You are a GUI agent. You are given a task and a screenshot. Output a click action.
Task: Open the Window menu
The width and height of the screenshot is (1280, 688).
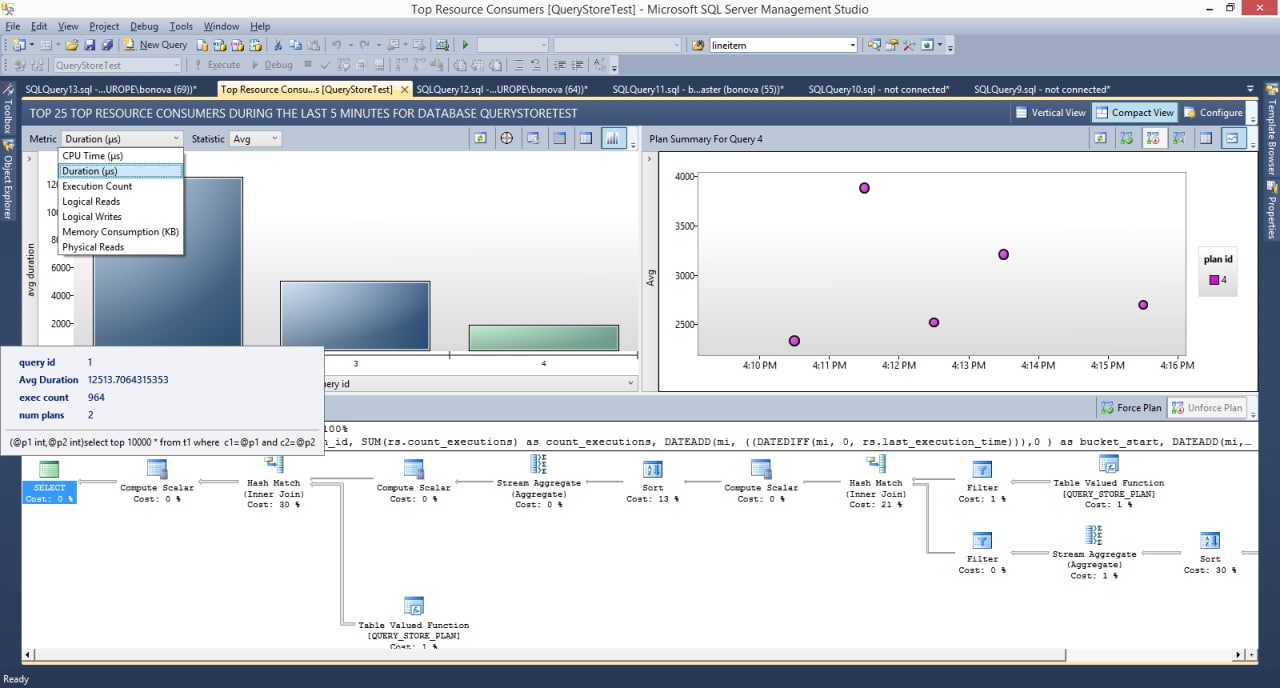[221, 26]
